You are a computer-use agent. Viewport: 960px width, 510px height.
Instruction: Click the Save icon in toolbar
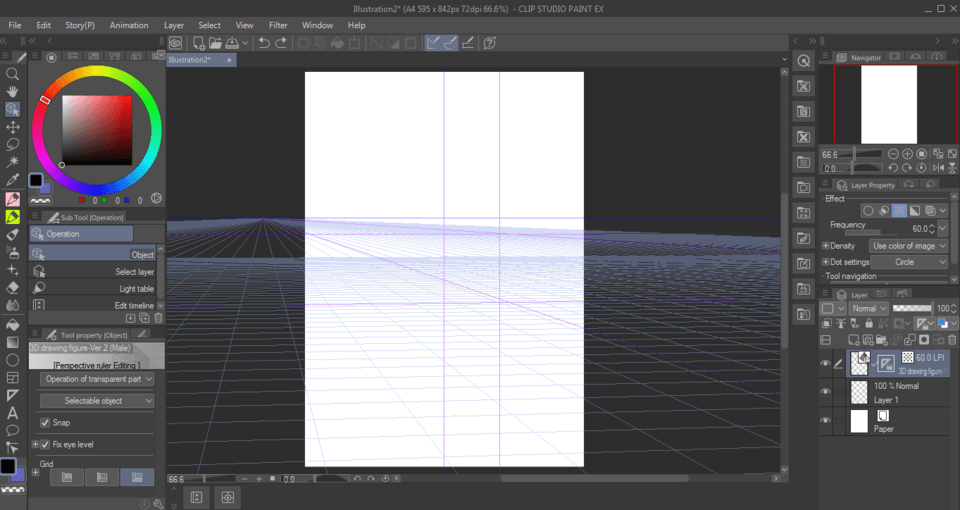point(232,43)
